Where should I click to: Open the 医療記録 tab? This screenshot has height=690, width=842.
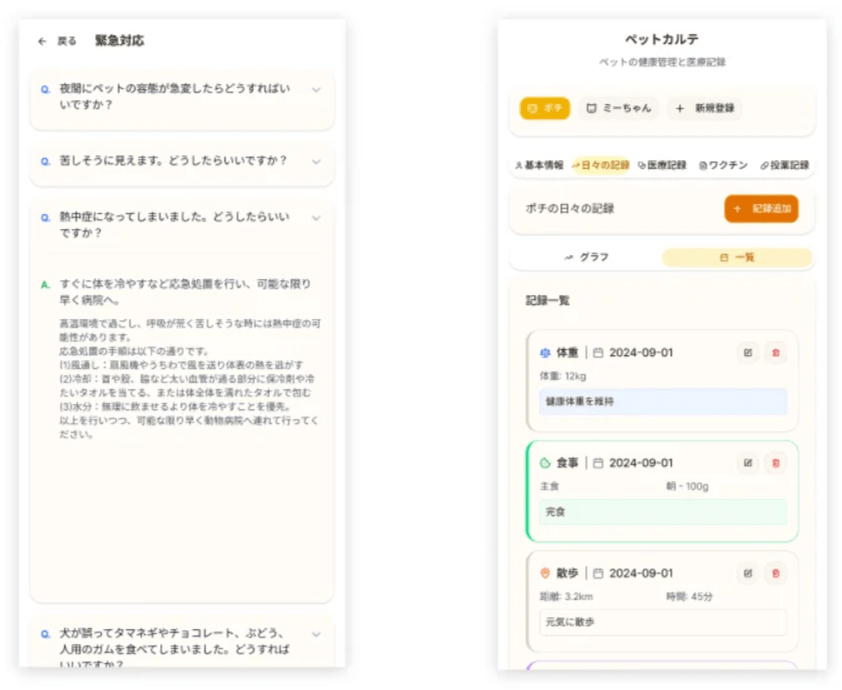click(662, 165)
